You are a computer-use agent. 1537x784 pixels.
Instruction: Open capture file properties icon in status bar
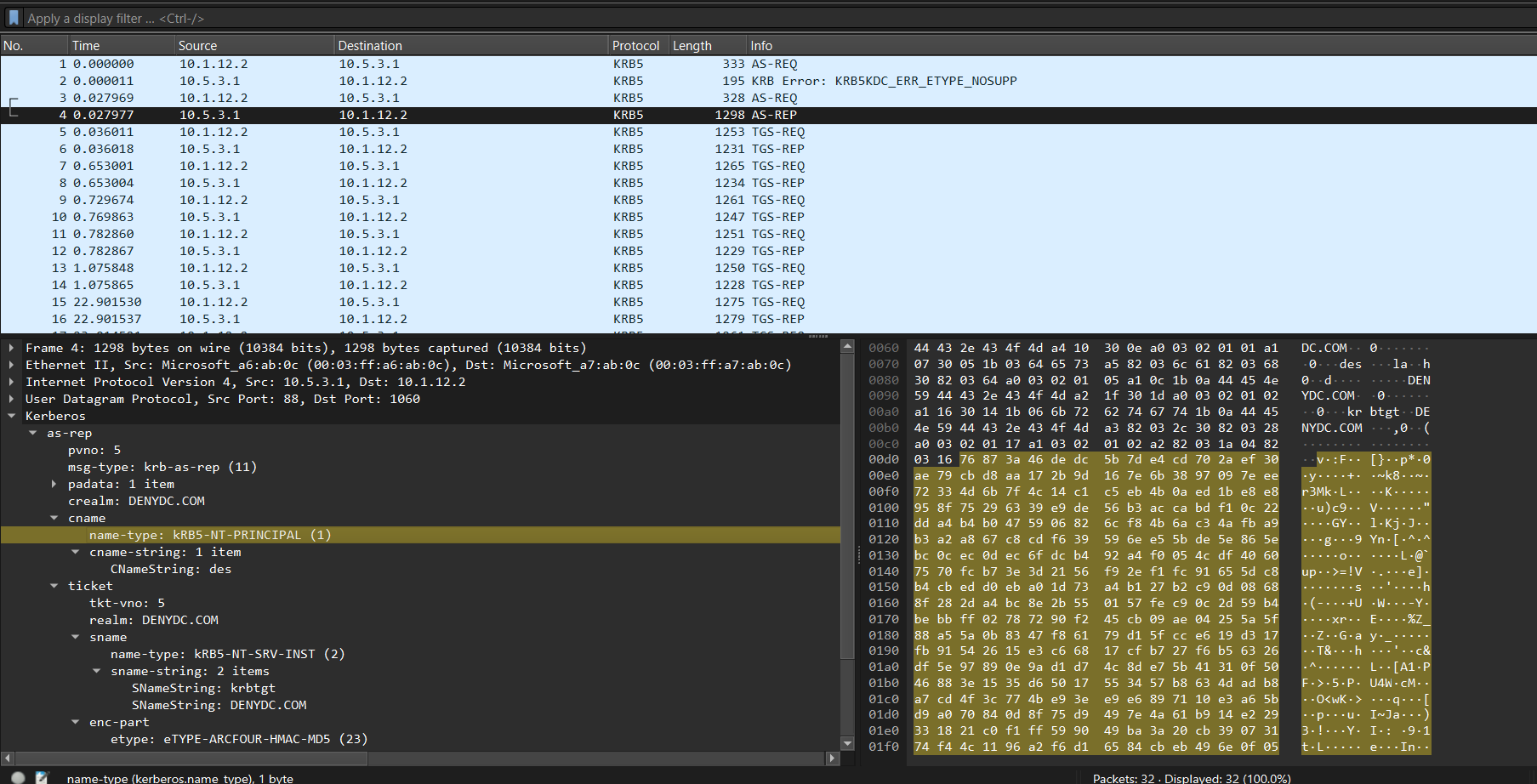click(42, 777)
